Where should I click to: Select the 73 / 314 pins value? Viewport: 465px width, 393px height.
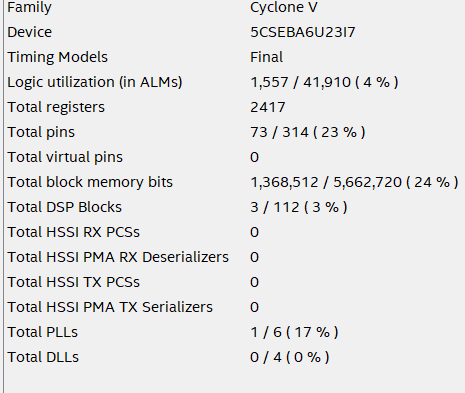pos(308,132)
